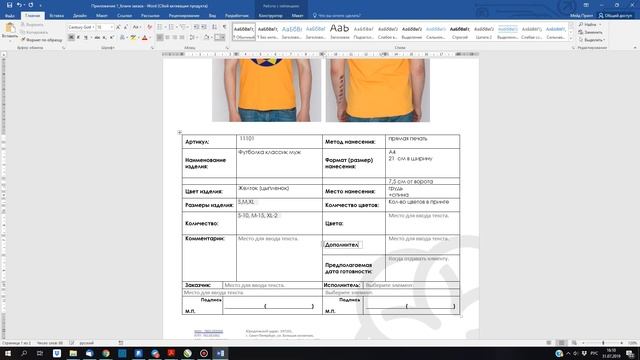Click the table move handle
The height and width of the screenshot is (360, 640).
pyautogui.click(x=180, y=132)
